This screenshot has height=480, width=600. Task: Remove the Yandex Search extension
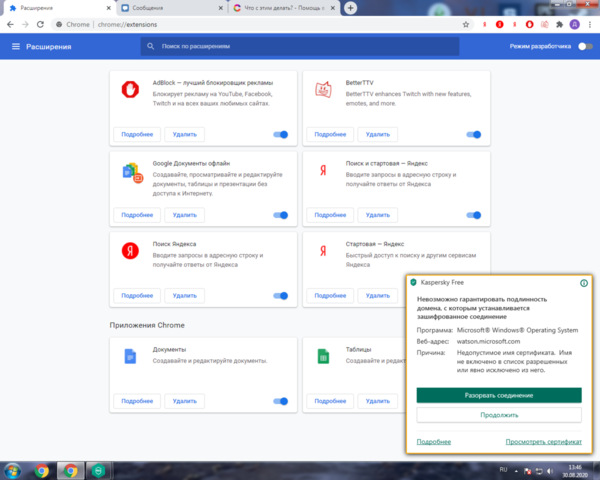click(184, 296)
